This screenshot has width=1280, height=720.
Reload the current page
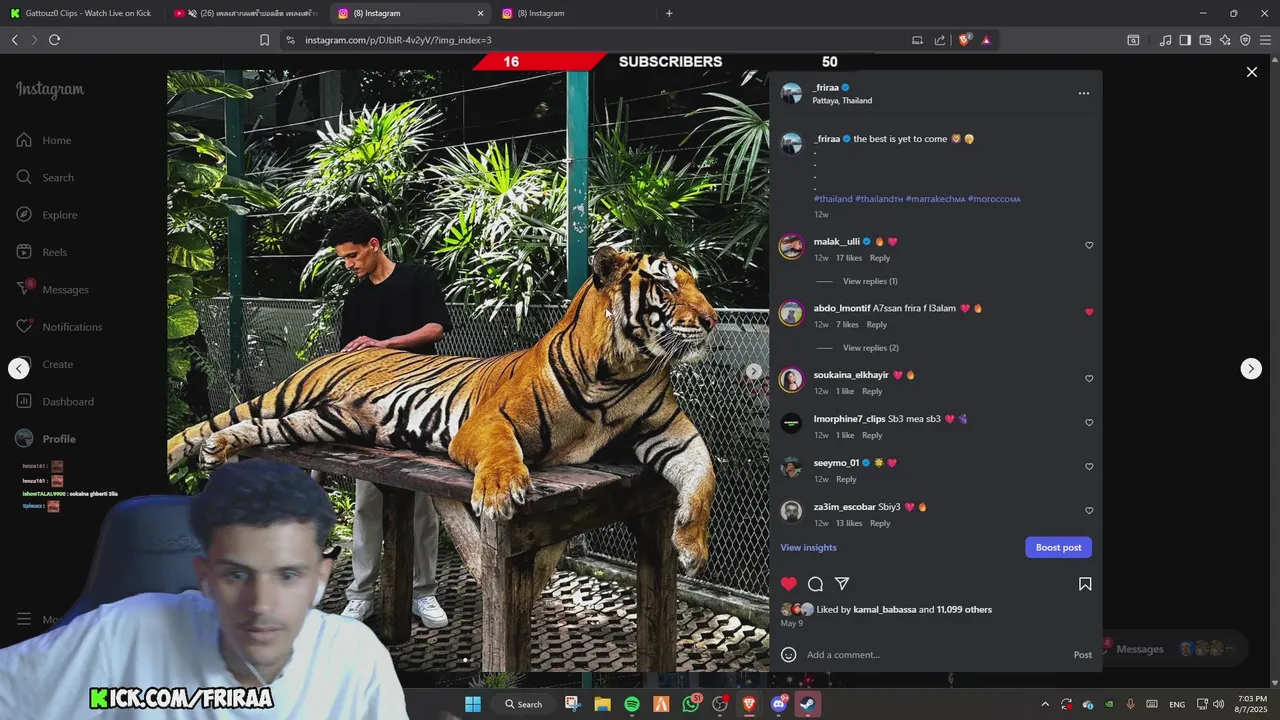54,40
